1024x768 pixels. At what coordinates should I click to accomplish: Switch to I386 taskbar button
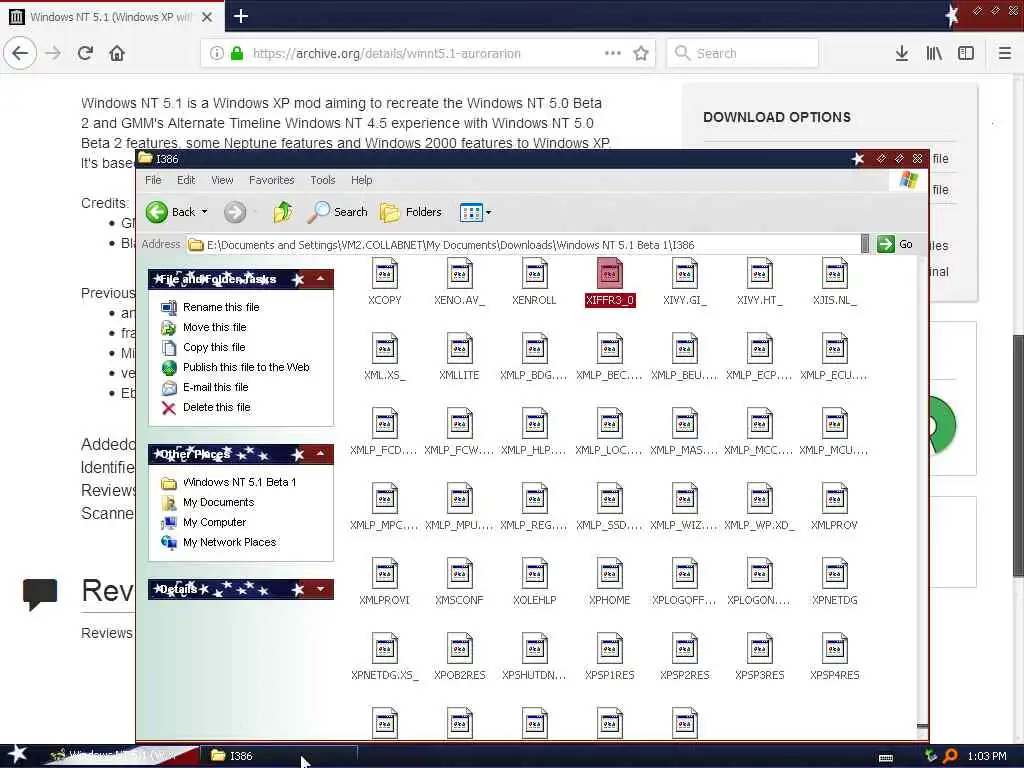[280, 756]
